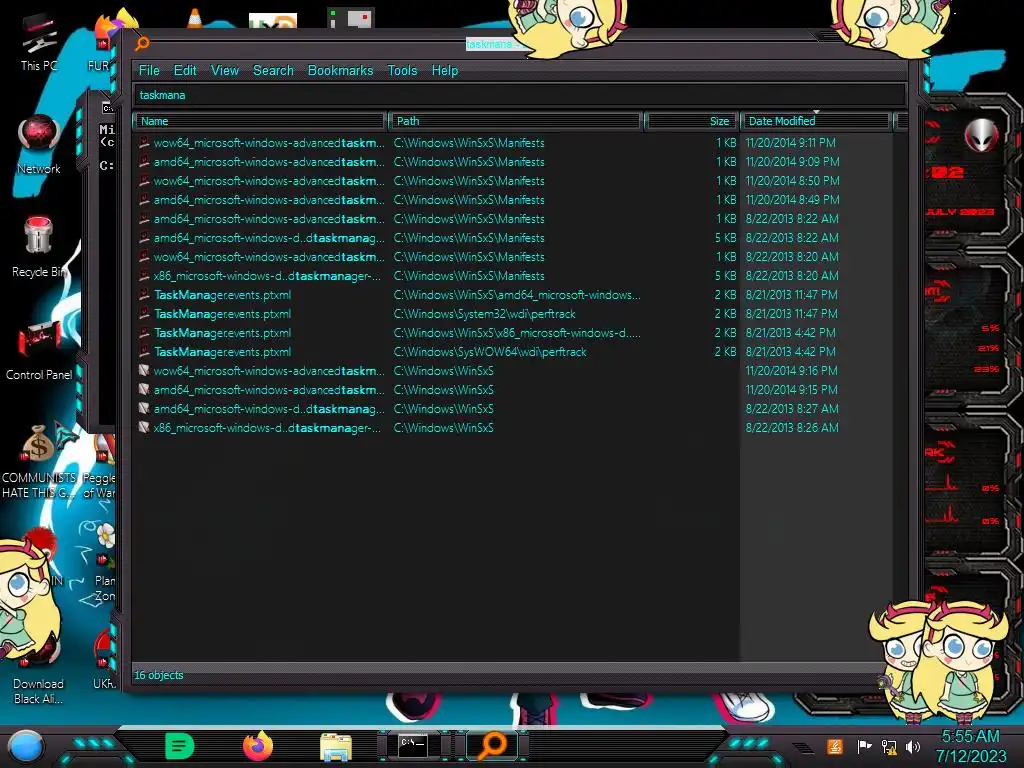Click path C:\Windows\System32\wdi\perftrack
This screenshot has width=1024, height=768.
(x=485, y=313)
